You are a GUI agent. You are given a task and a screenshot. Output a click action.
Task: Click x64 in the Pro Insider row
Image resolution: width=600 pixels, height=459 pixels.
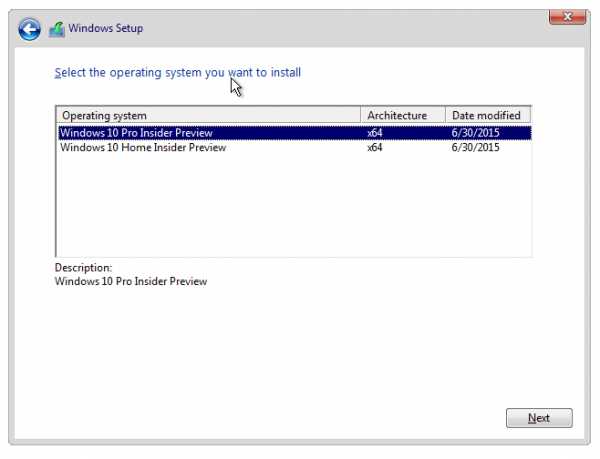point(375,133)
